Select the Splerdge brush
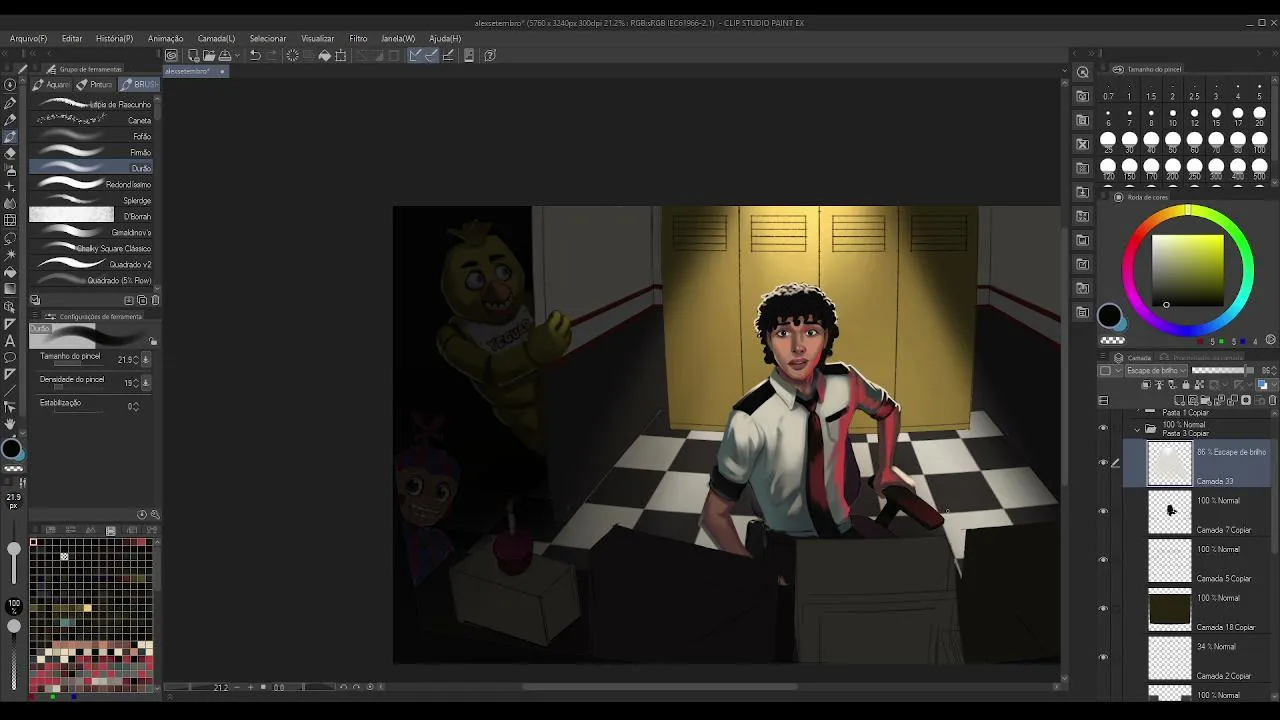This screenshot has height=720, width=1280. coord(91,200)
